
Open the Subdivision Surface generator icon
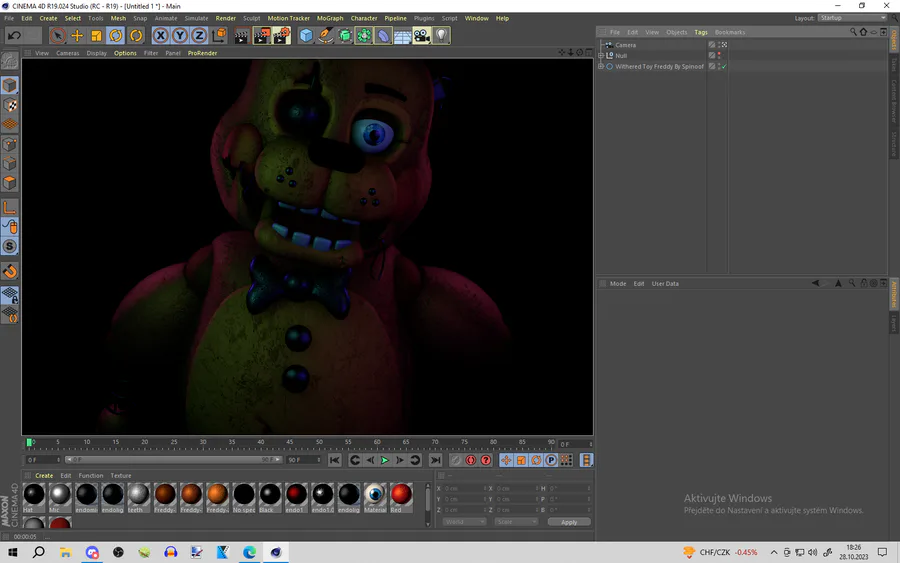pyautogui.click(x=344, y=36)
